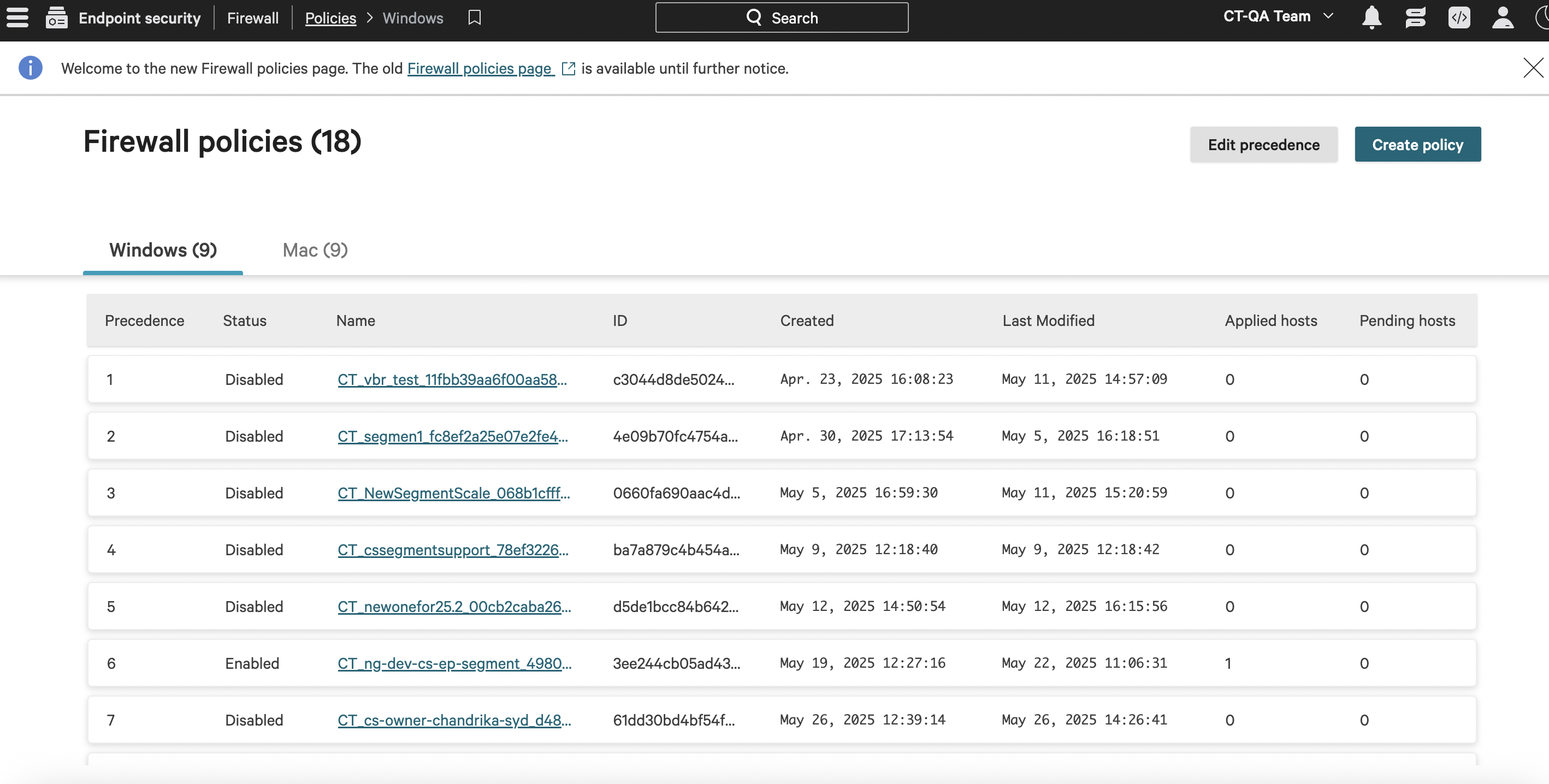1549x784 pixels.
Task: Click the Endpoint security module icon
Action: click(x=56, y=17)
